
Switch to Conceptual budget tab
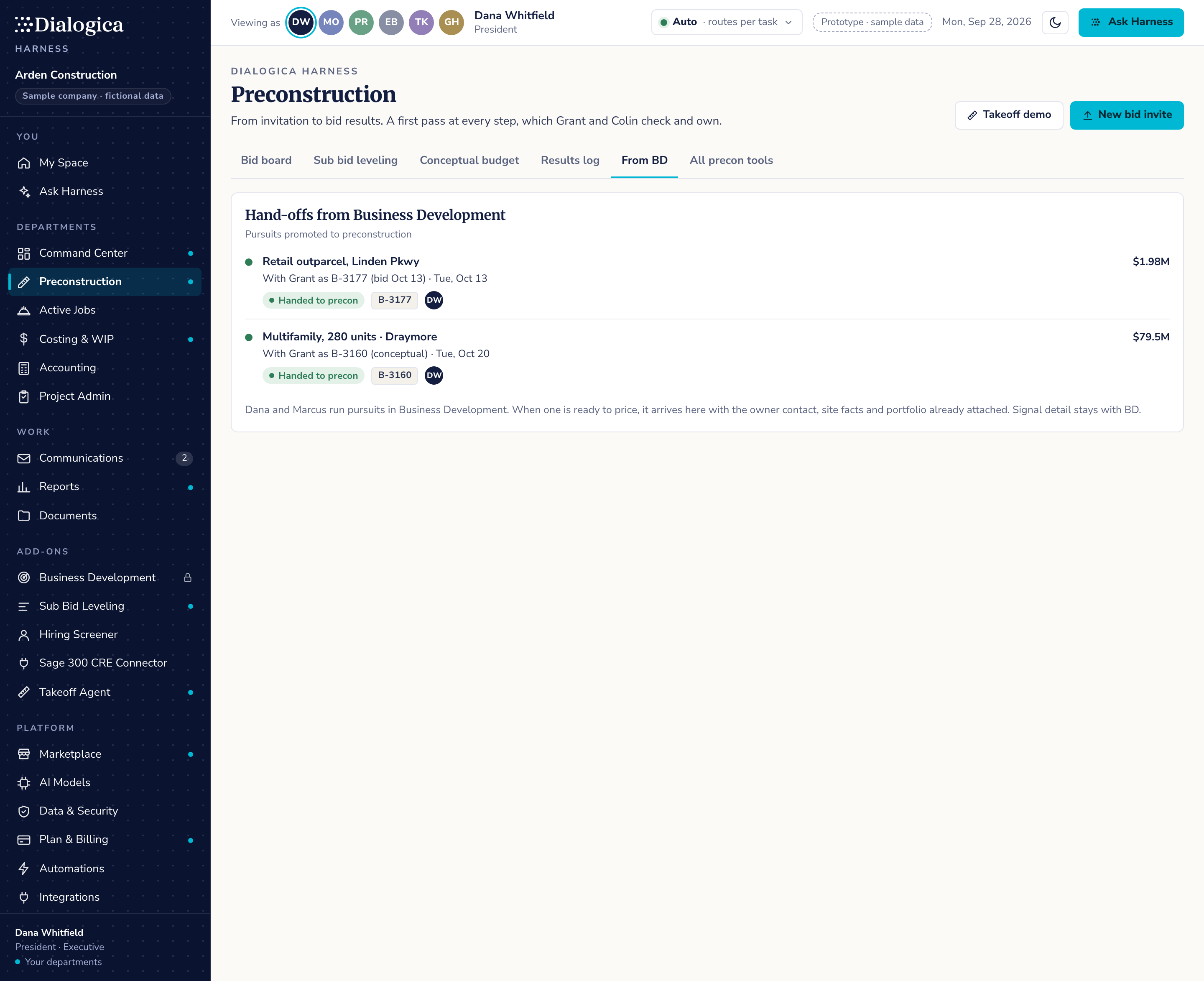(469, 161)
